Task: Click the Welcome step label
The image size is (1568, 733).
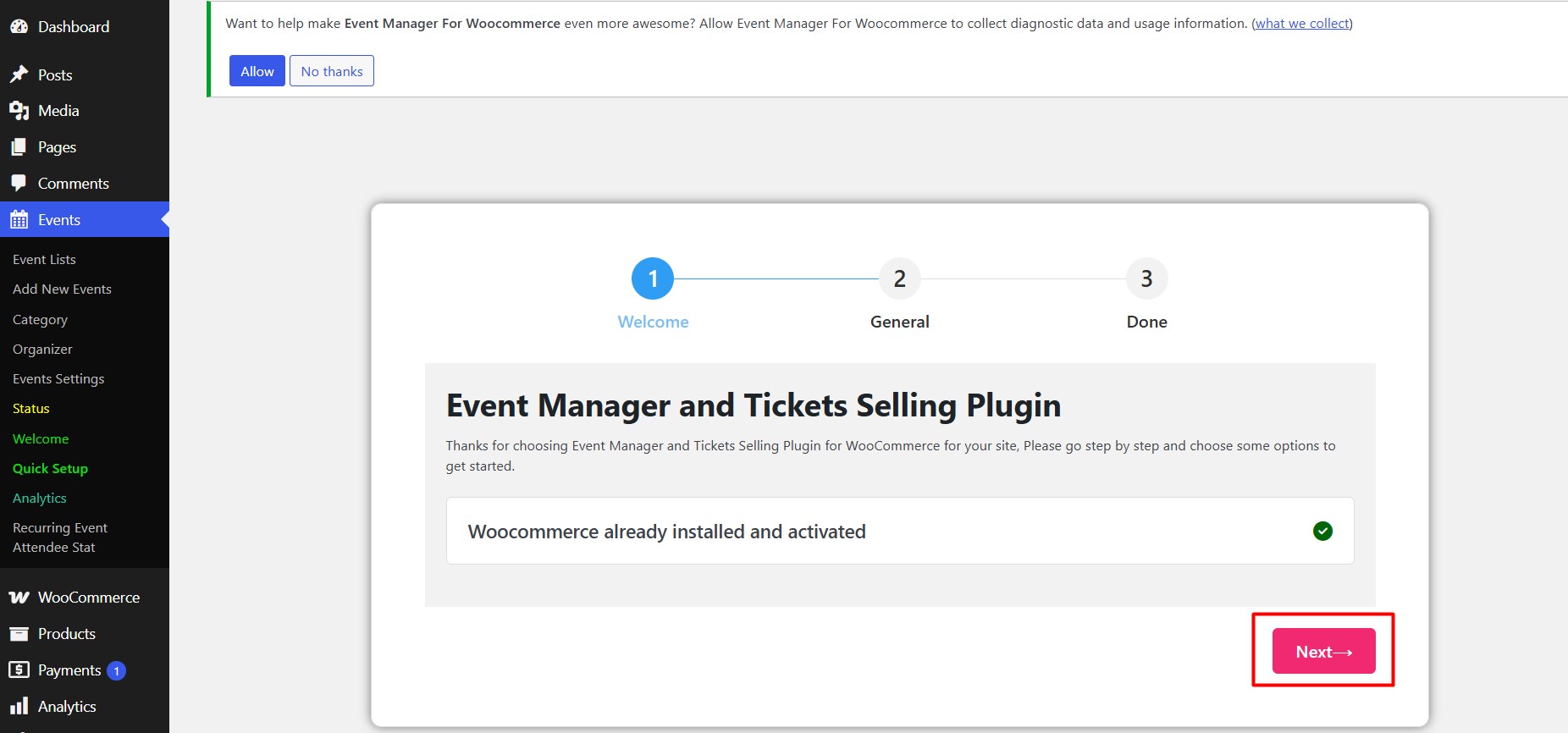Action: pos(653,322)
